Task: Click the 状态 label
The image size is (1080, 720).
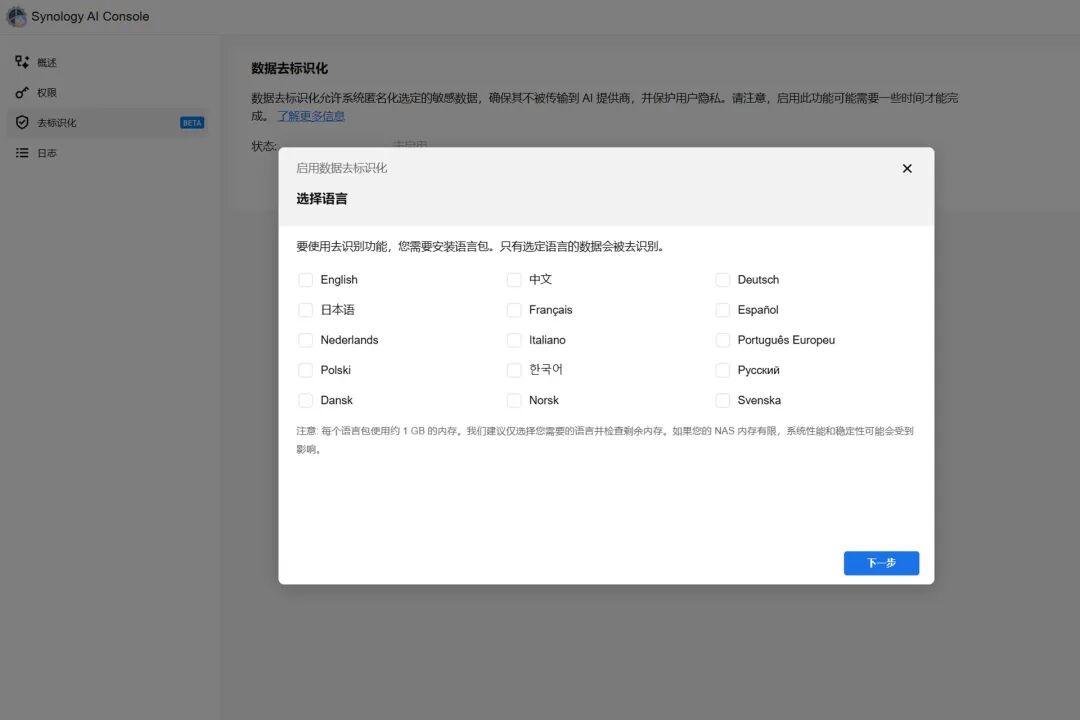Action: [x=264, y=146]
